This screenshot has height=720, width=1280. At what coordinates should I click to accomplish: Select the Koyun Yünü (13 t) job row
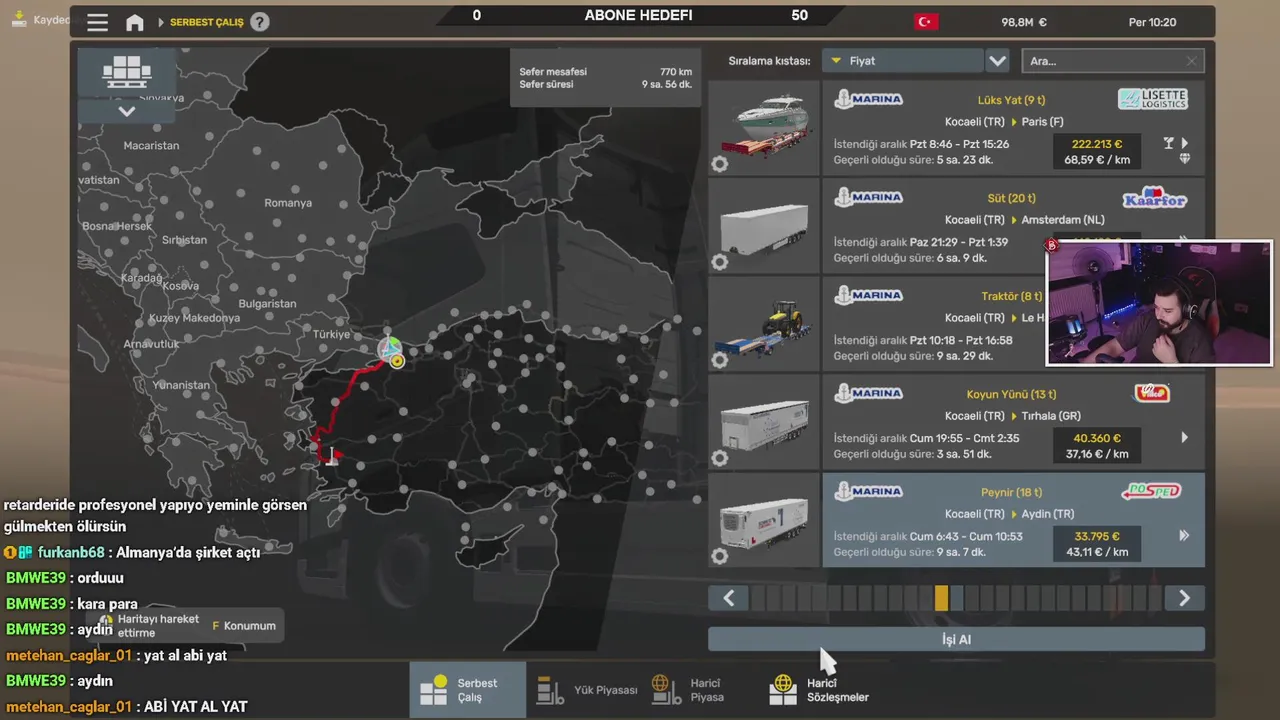(x=1013, y=422)
